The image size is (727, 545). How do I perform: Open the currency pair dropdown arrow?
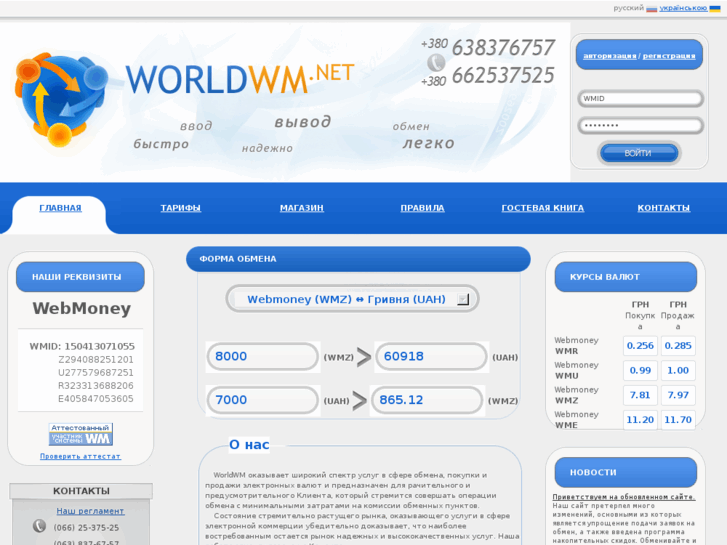point(463,299)
